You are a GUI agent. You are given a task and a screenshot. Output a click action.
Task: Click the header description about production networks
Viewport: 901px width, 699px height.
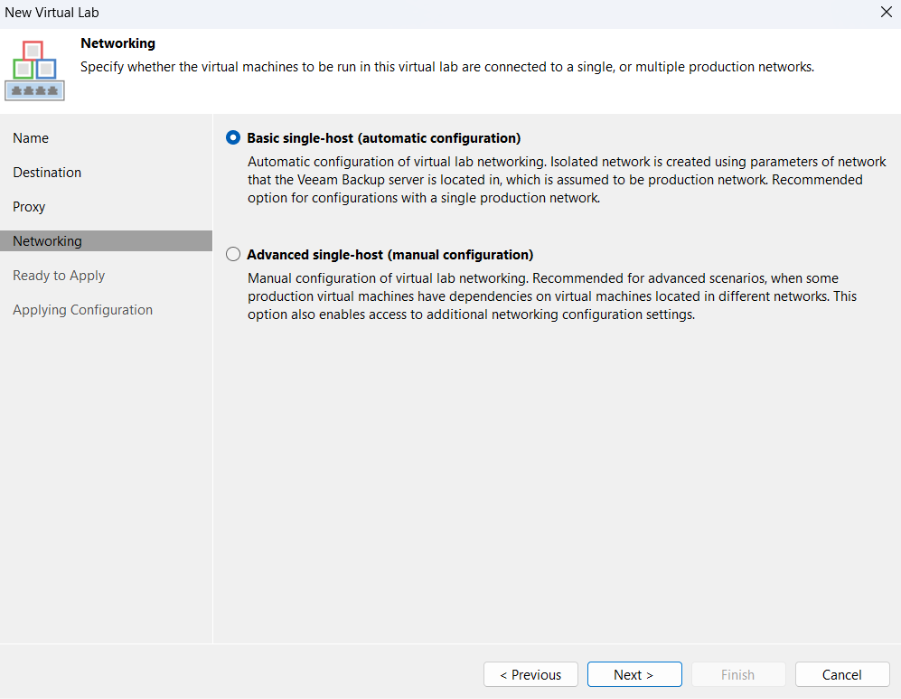point(447,67)
